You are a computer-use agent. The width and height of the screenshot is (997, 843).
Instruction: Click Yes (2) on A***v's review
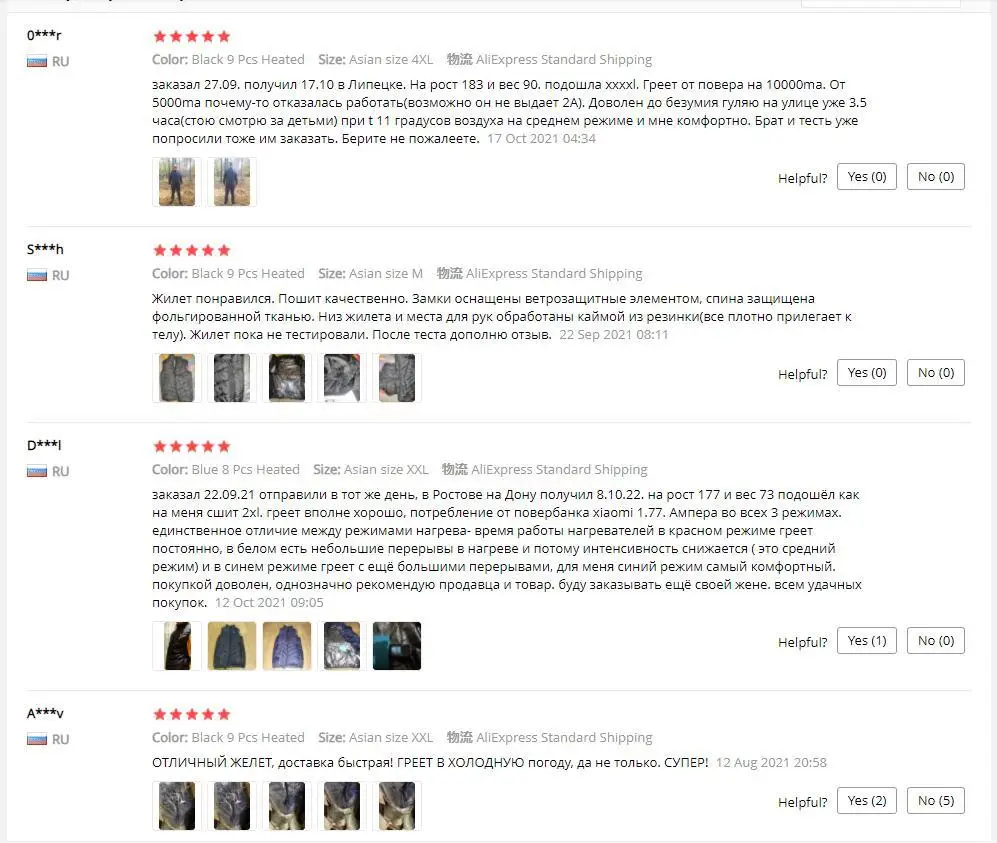point(867,801)
